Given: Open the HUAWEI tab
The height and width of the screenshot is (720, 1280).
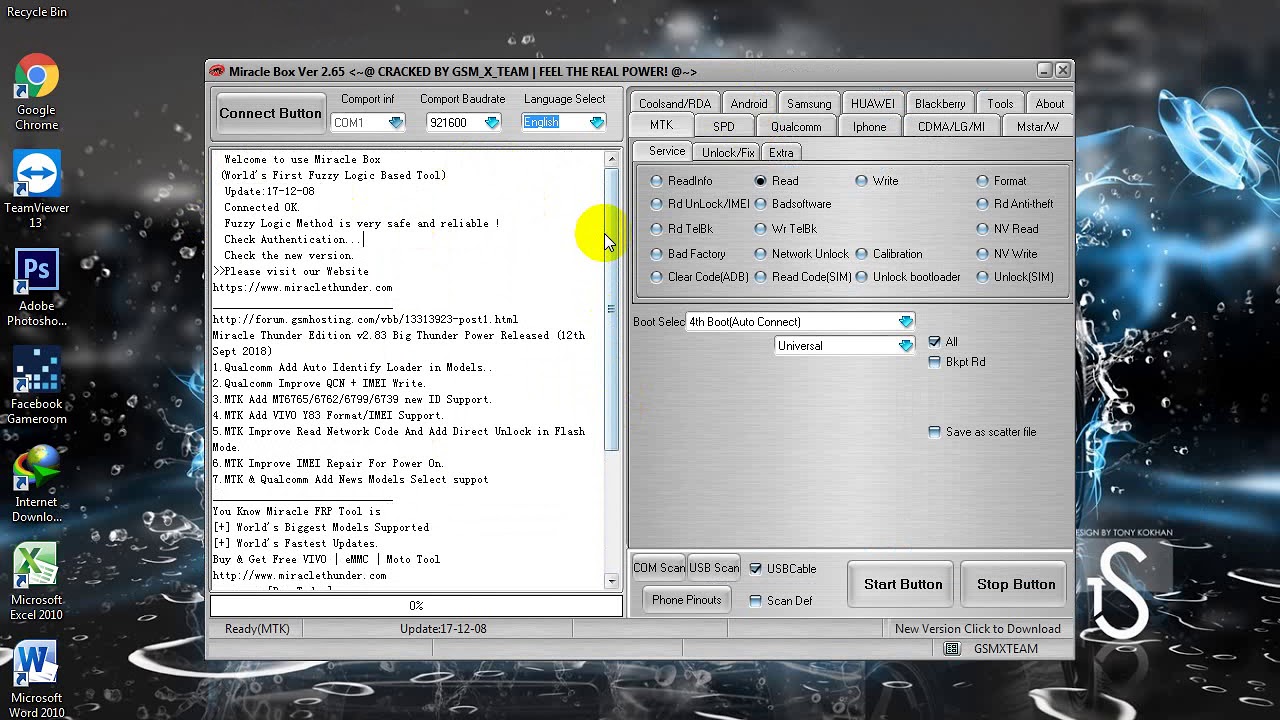Looking at the screenshot, I should coord(873,104).
